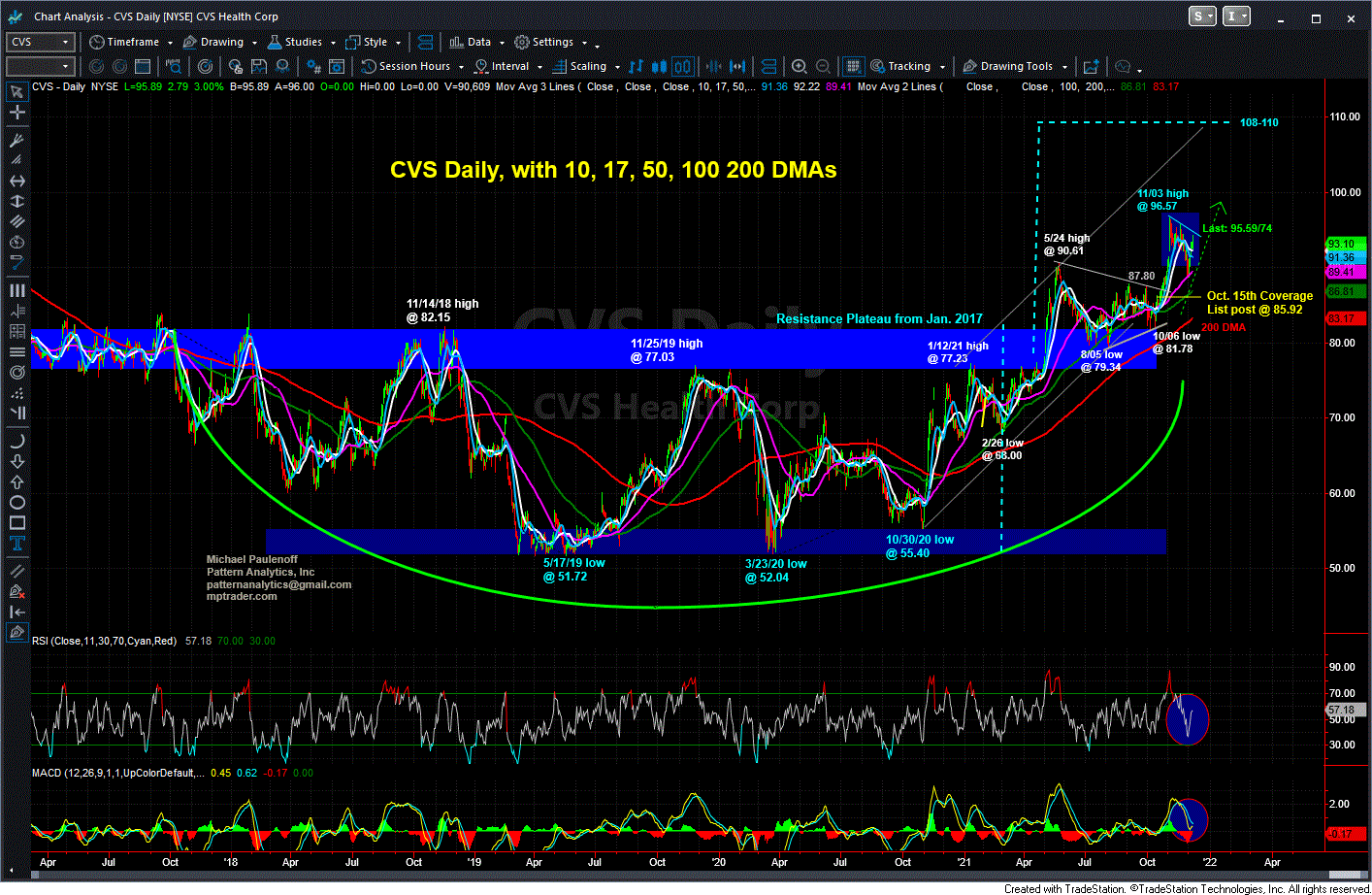Click the Scaling button
This screenshot has height=895, width=1372.
[x=579, y=66]
